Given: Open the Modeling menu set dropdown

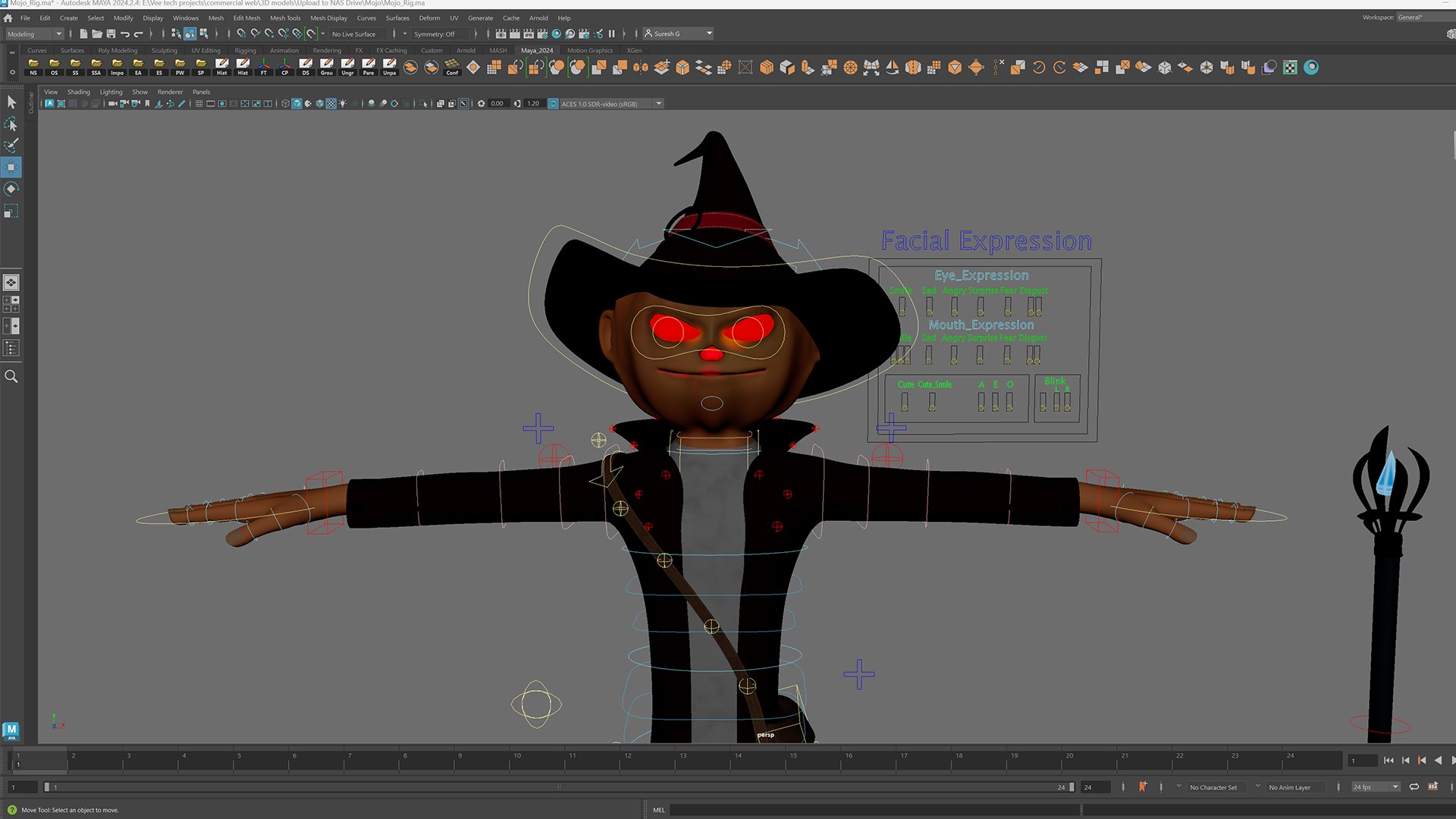Looking at the screenshot, I should pyautogui.click(x=34, y=34).
